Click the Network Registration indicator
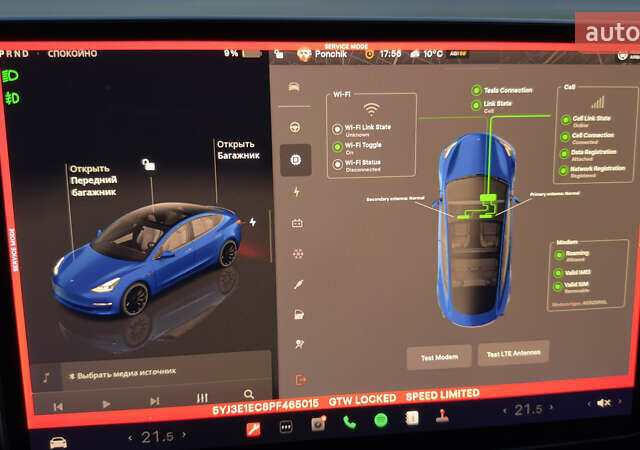The image size is (640, 450). [563, 171]
